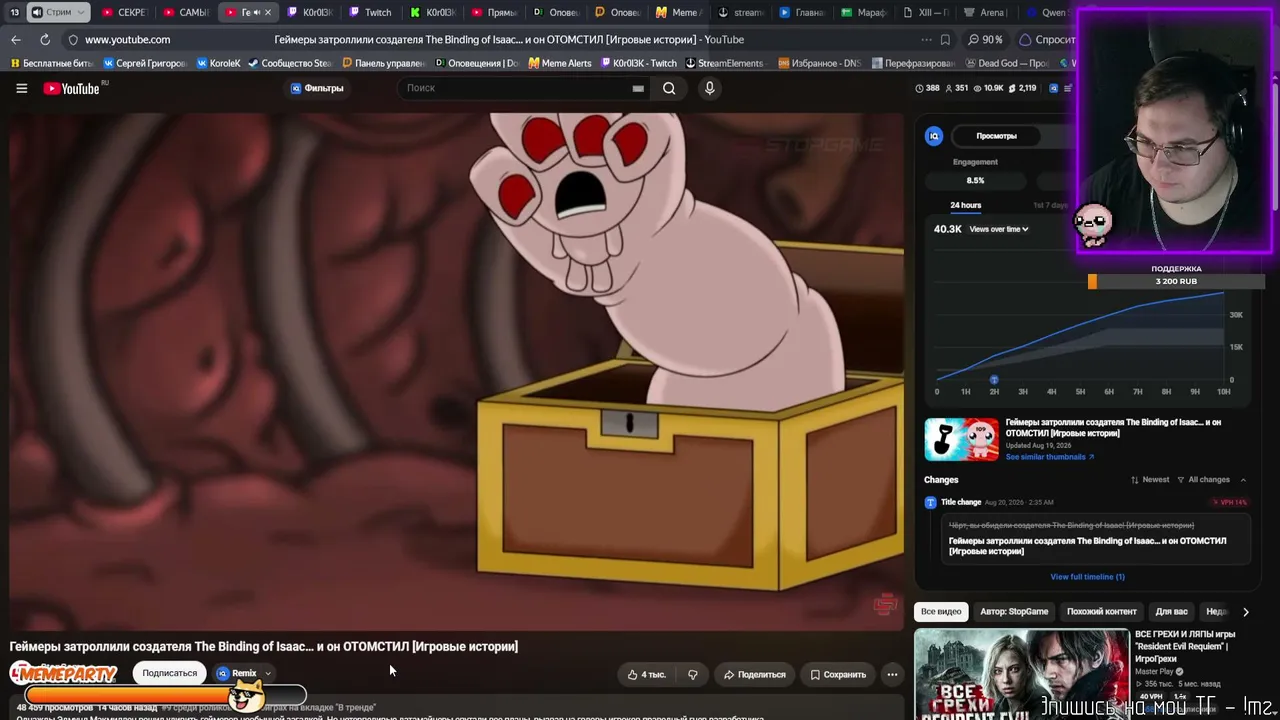Open the YouTube guide hamburger menu
1280x720 pixels.
(21, 88)
